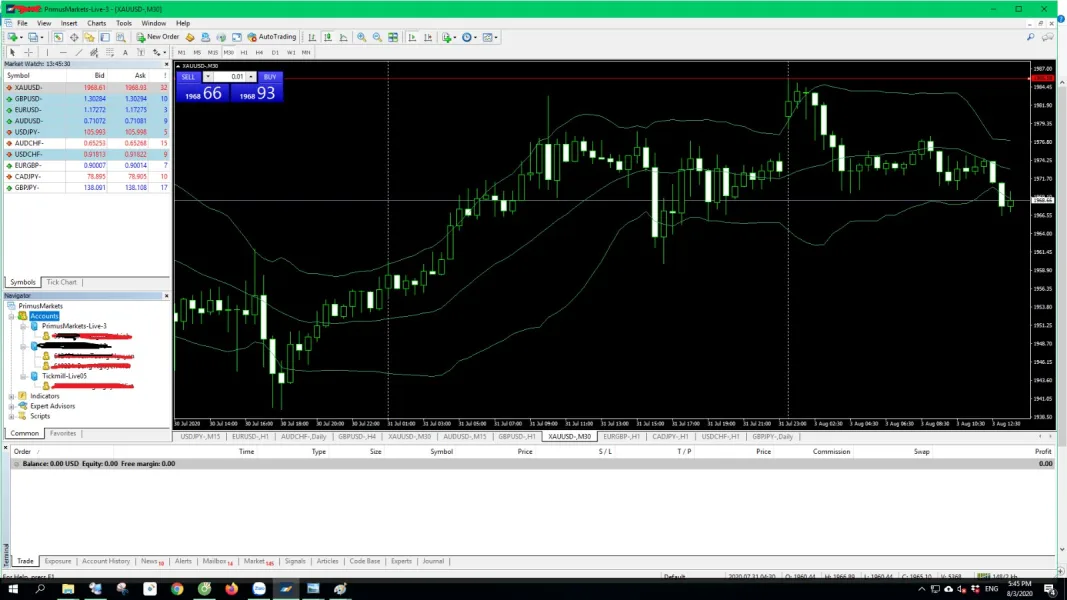The width and height of the screenshot is (1067, 600).
Task: Zoom out on the chart
Action: pos(377,37)
